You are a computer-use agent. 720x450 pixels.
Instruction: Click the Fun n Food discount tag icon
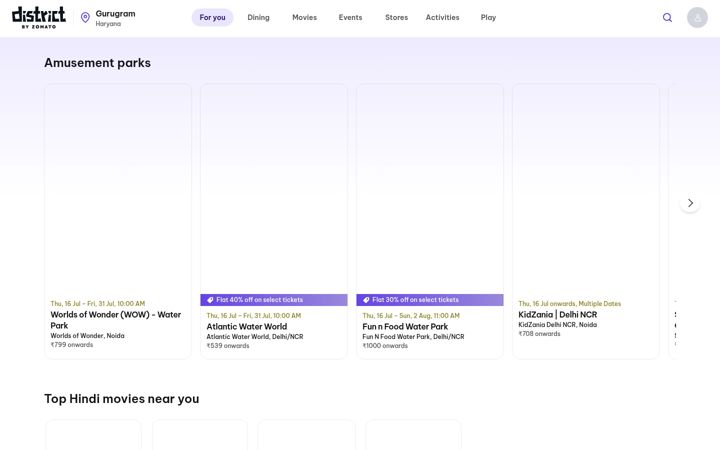[x=366, y=300]
